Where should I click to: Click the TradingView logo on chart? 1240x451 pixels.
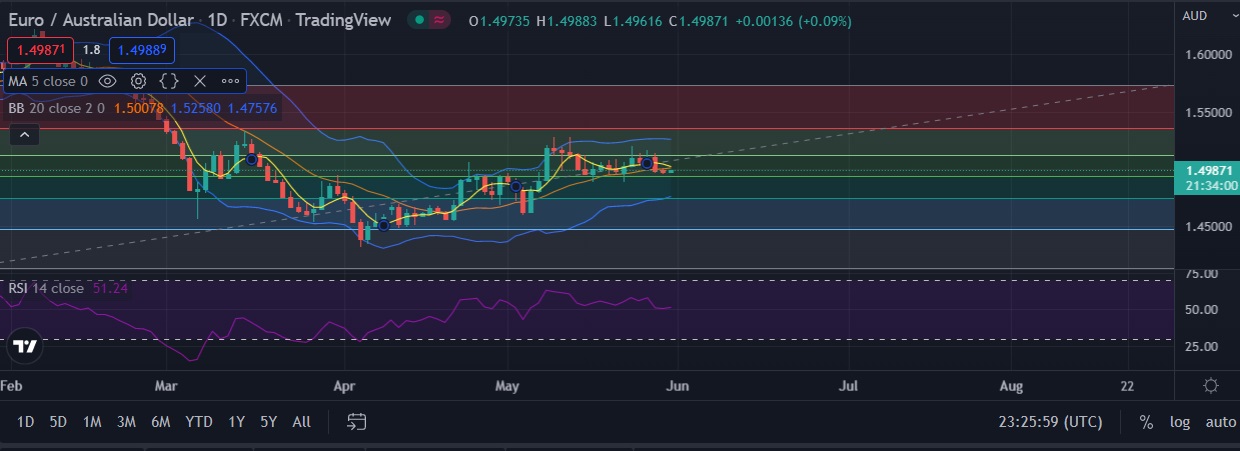point(25,347)
